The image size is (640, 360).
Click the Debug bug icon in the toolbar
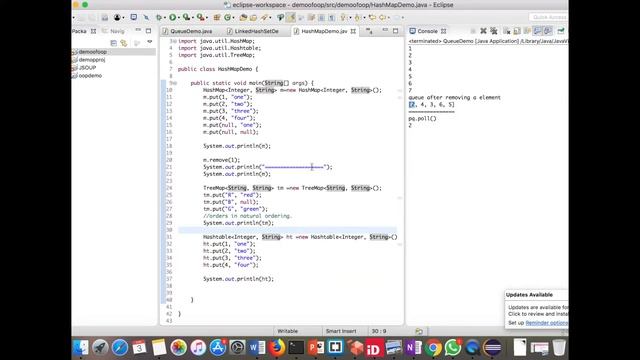159,18
